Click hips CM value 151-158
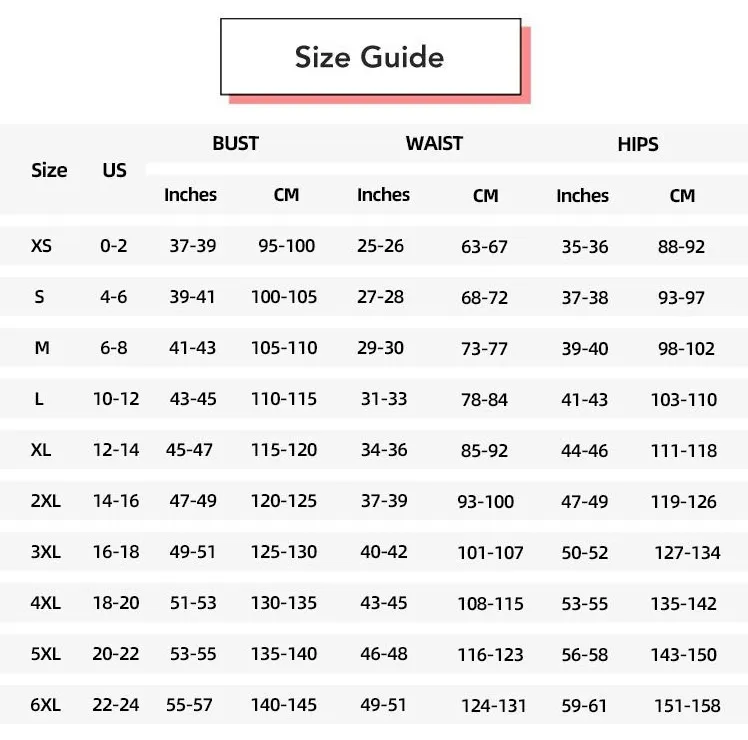Image resolution: width=748 pixels, height=740 pixels. tap(687, 706)
